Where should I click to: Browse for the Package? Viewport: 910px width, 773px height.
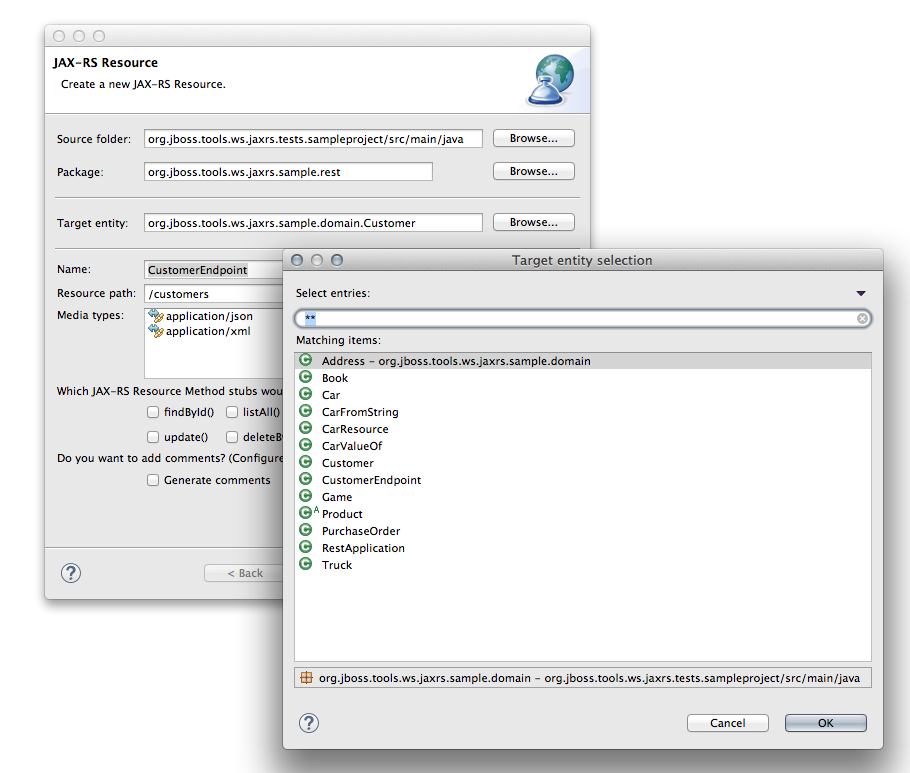click(534, 171)
